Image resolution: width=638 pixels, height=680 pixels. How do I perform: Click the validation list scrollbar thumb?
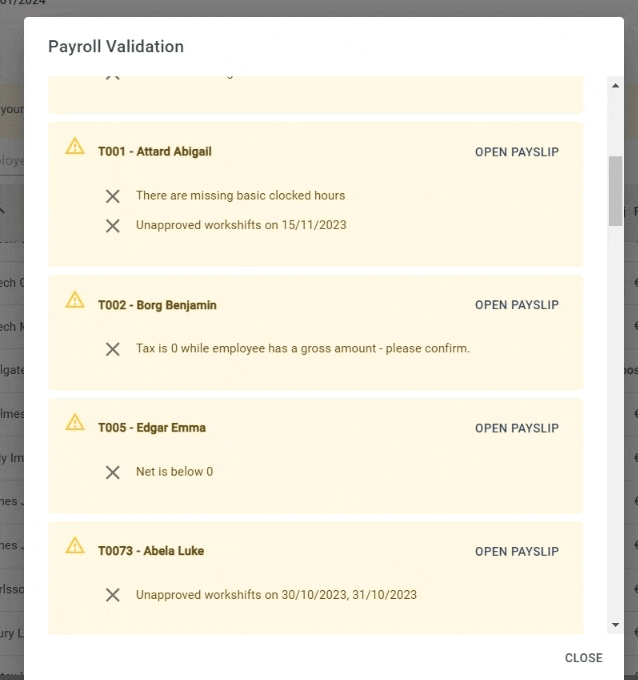pyautogui.click(x=615, y=191)
